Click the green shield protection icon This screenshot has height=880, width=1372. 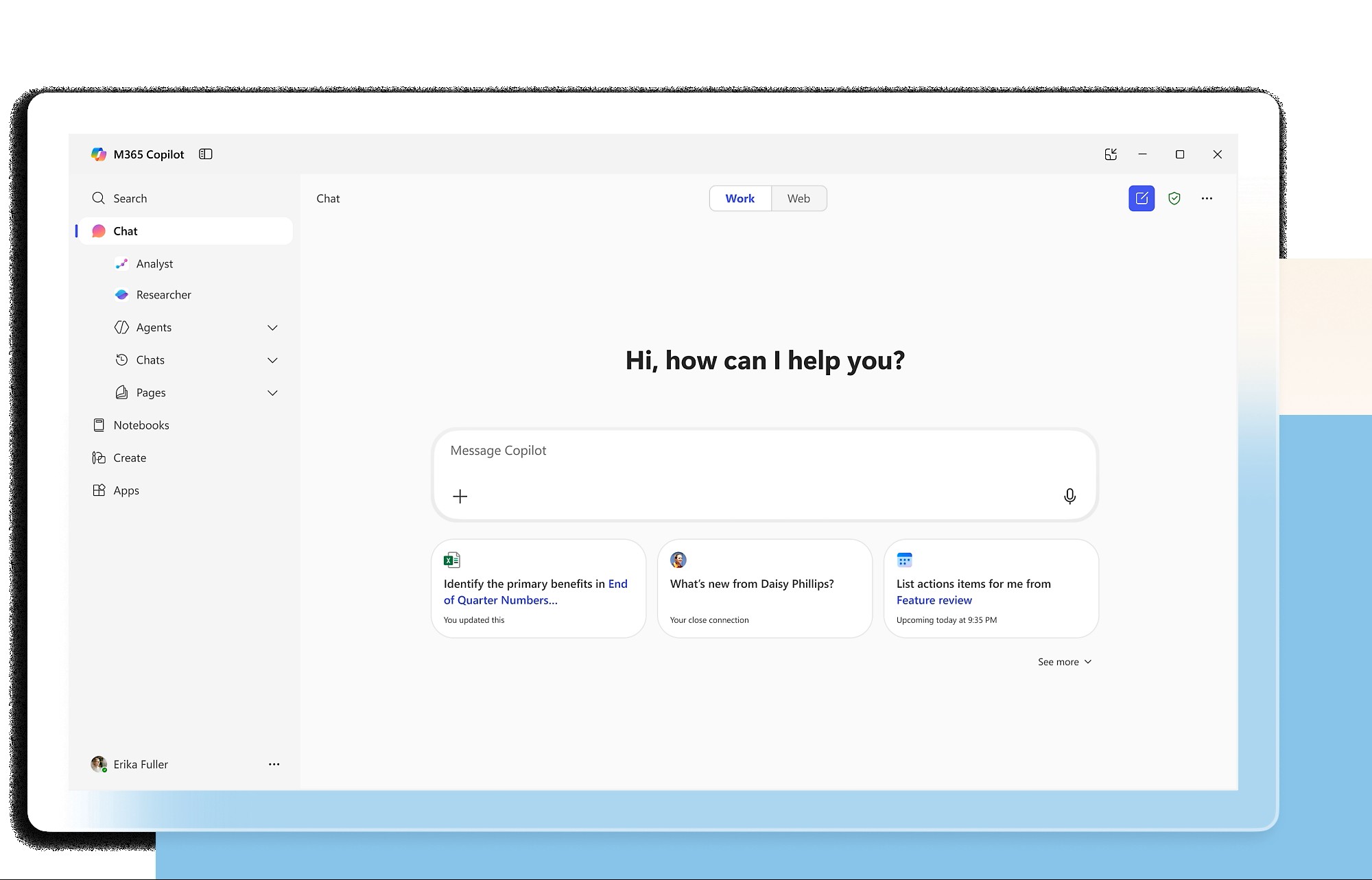click(x=1174, y=198)
